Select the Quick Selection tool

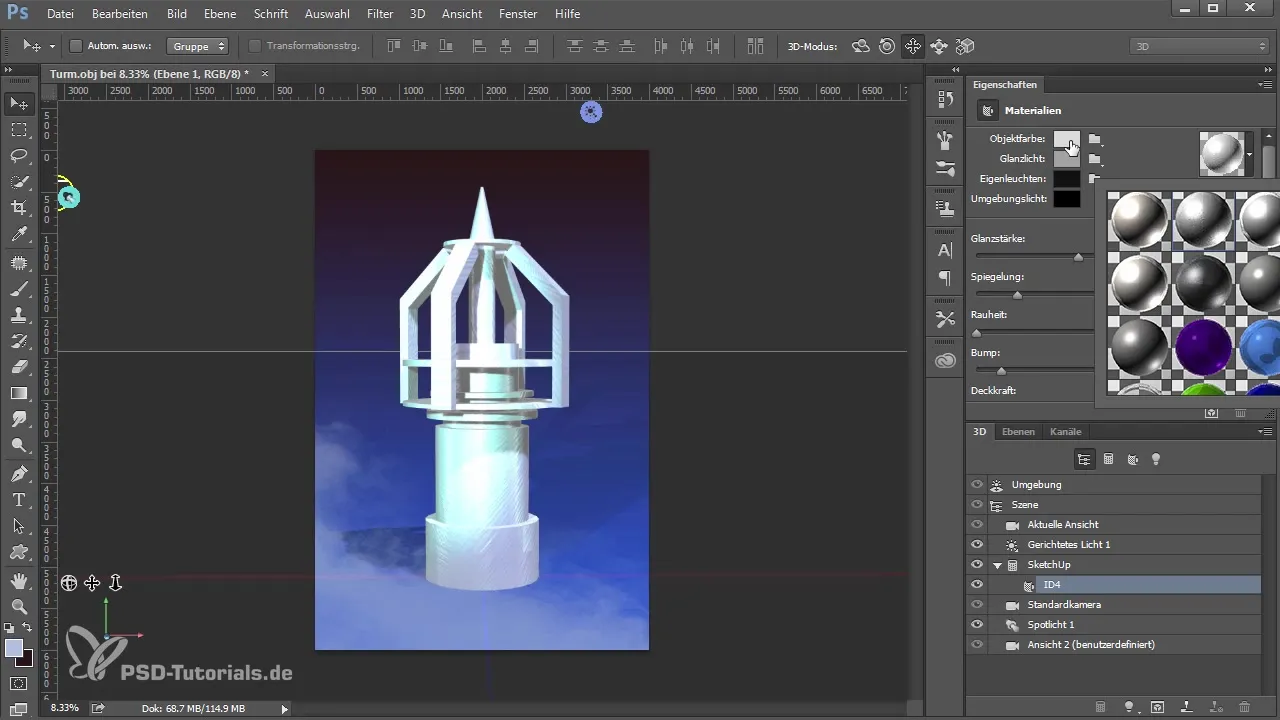coord(19,181)
